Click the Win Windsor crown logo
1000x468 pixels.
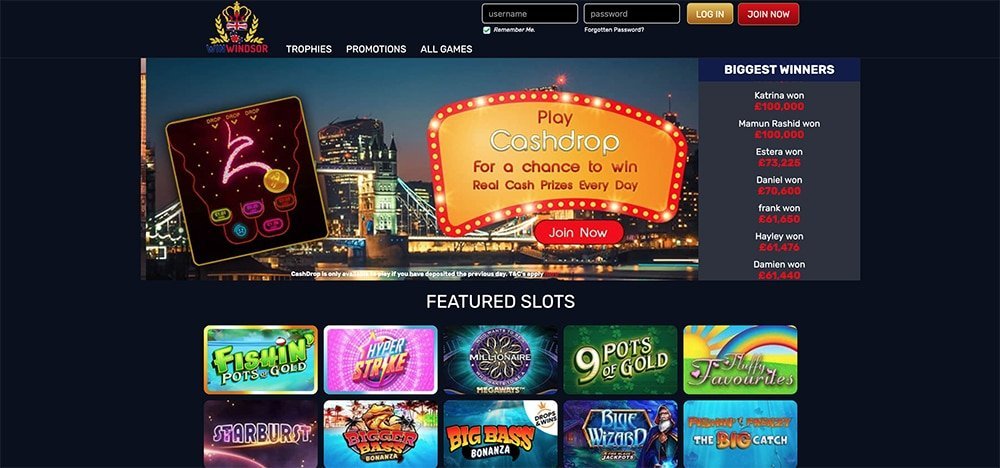[x=237, y=28]
